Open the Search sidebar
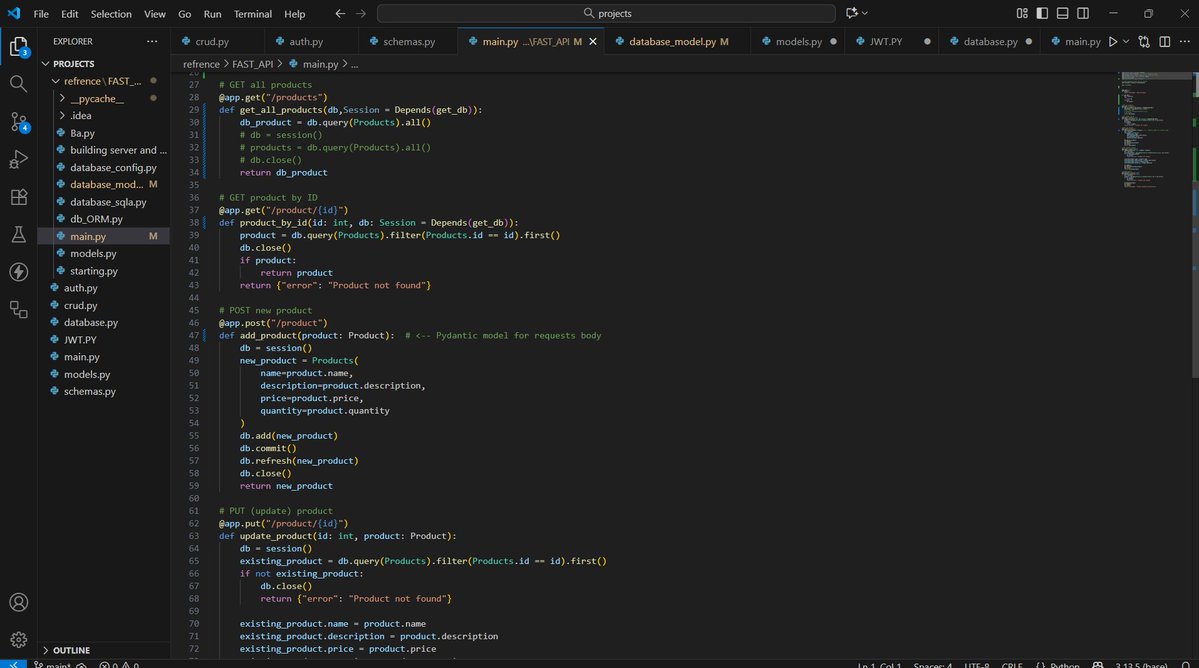Viewport: 1199px width, 668px height. tap(18, 83)
